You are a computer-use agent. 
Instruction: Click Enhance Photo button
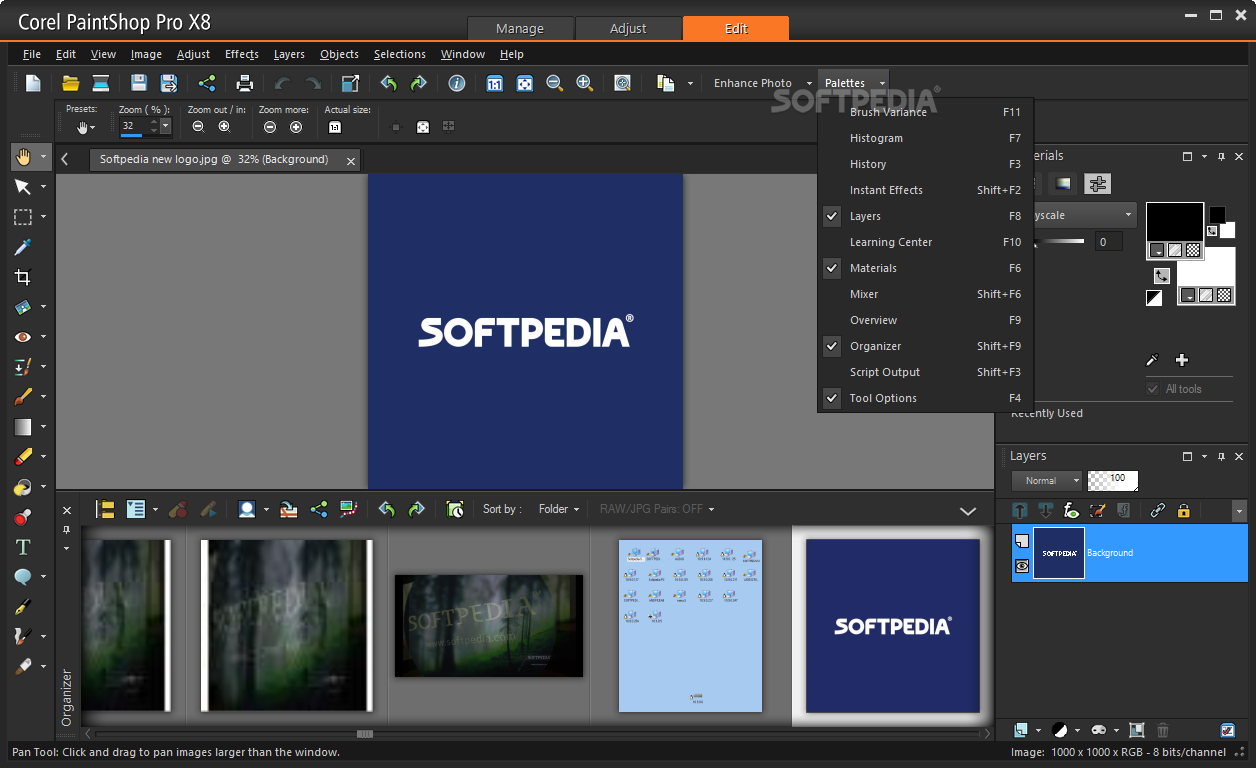click(752, 83)
